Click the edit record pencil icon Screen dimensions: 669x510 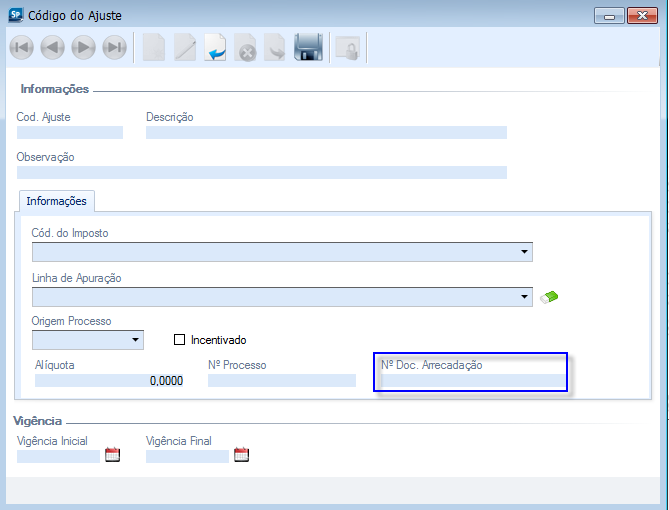185,48
